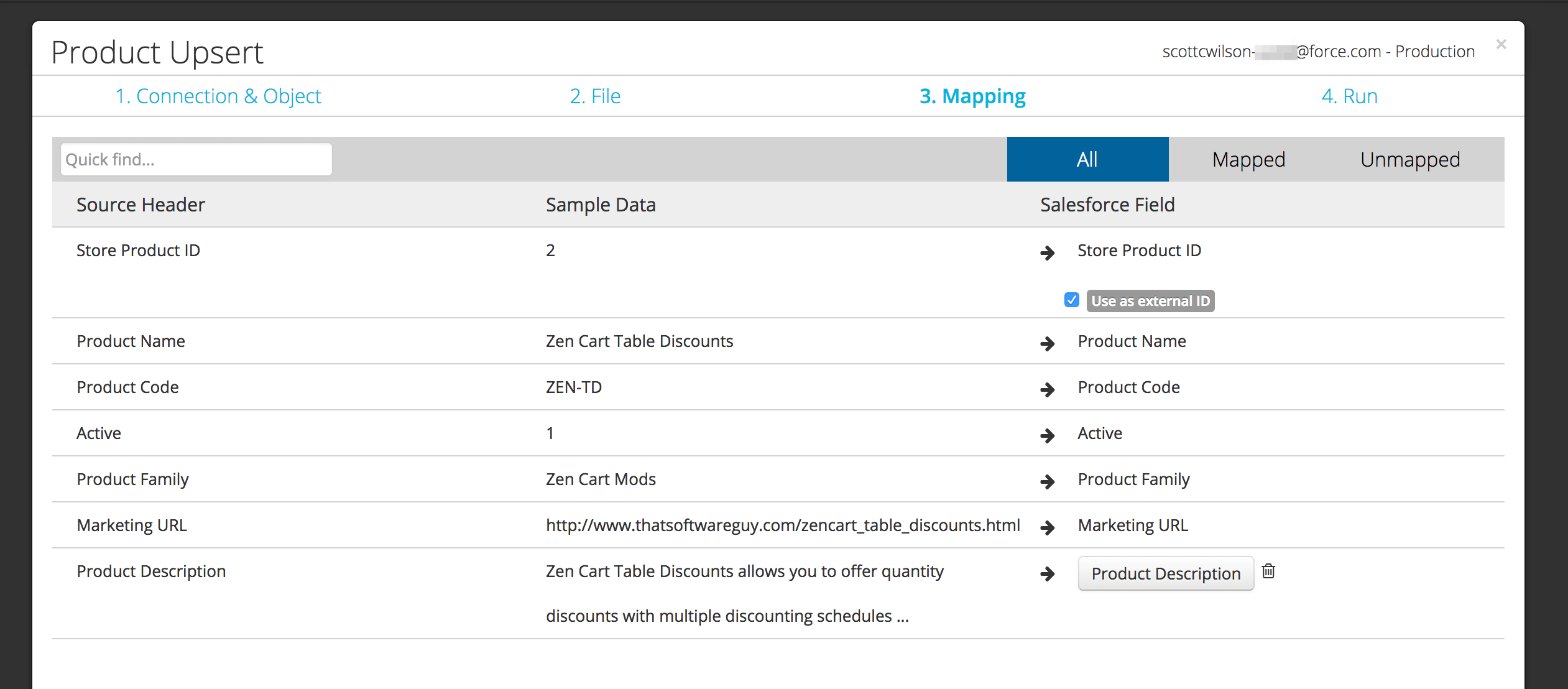
Task: Click the thatsoftwareguy.com sample URL
Action: pyautogui.click(x=783, y=525)
